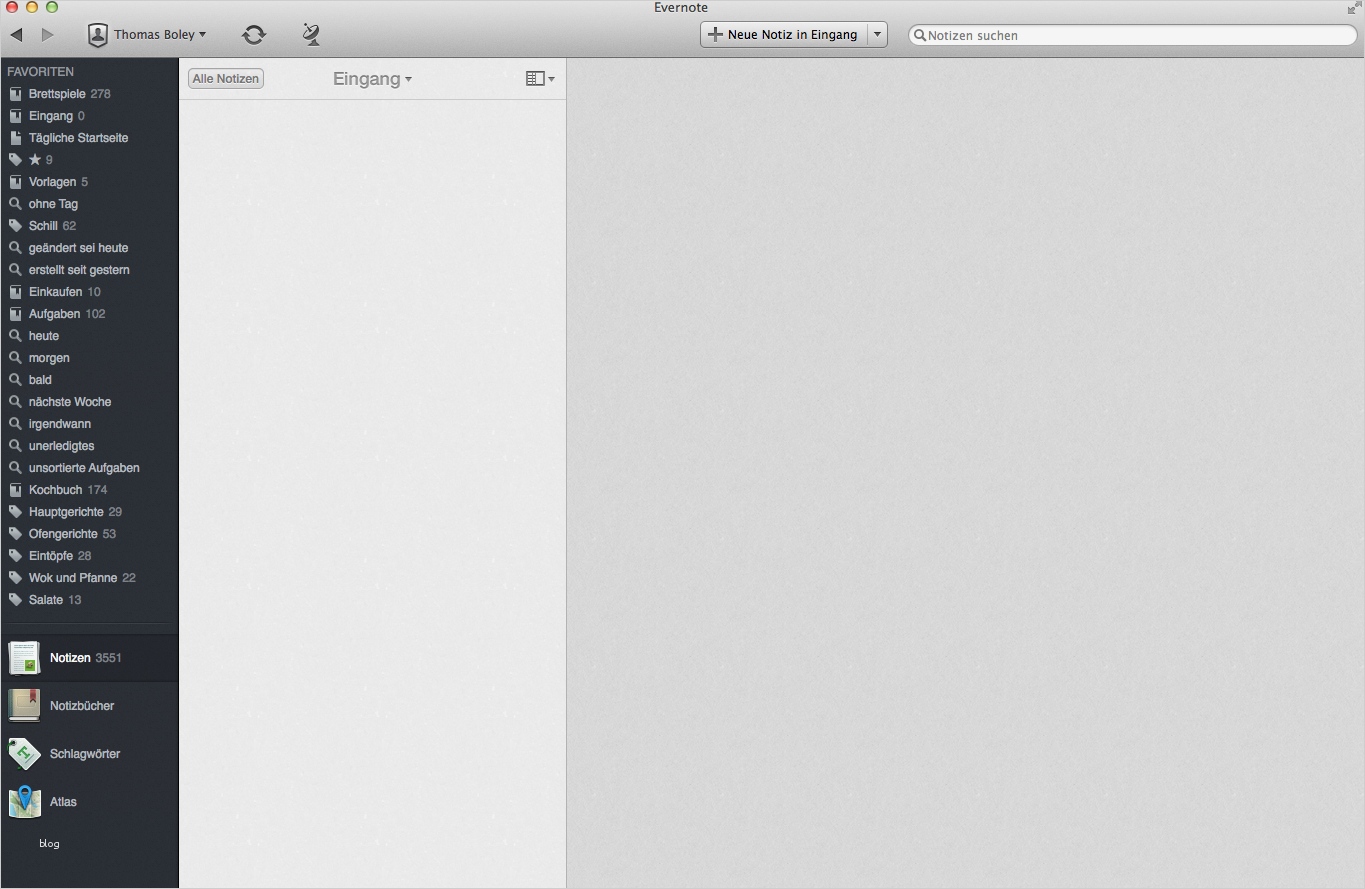
Task: Click the notebook icon beside Kochbuch
Action: (x=15, y=490)
